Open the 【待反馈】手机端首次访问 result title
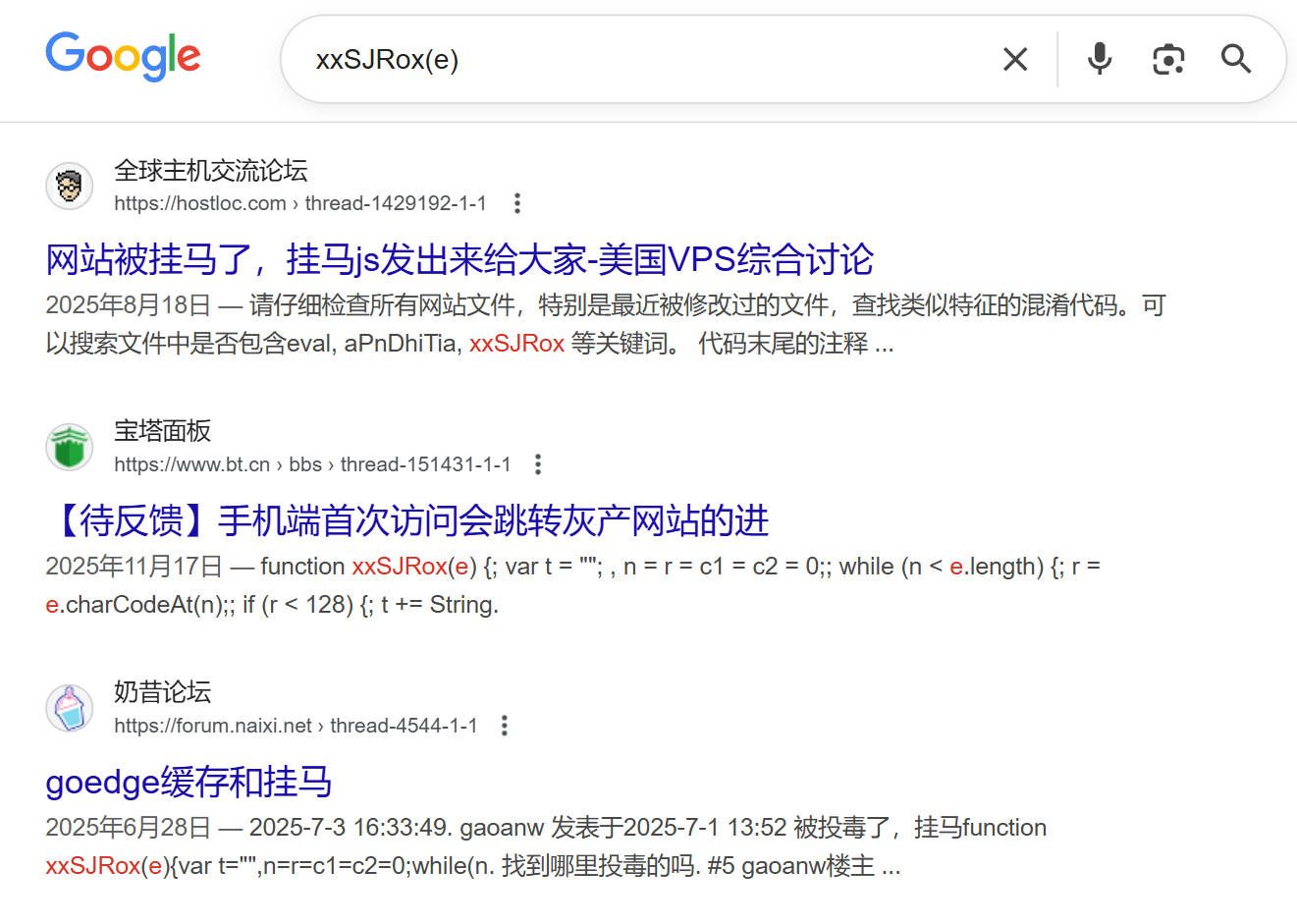Screen dimensions: 1297x924 tap(406, 521)
